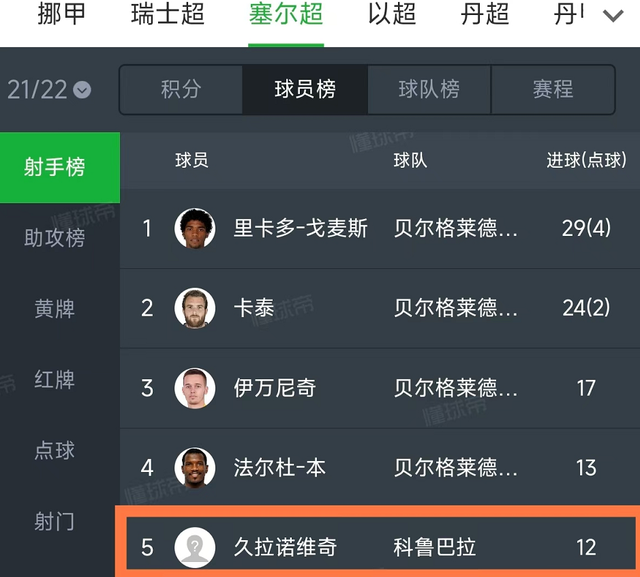Open the 21/22 season dropdown
This screenshot has width=640, height=577.
coord(49,90)
